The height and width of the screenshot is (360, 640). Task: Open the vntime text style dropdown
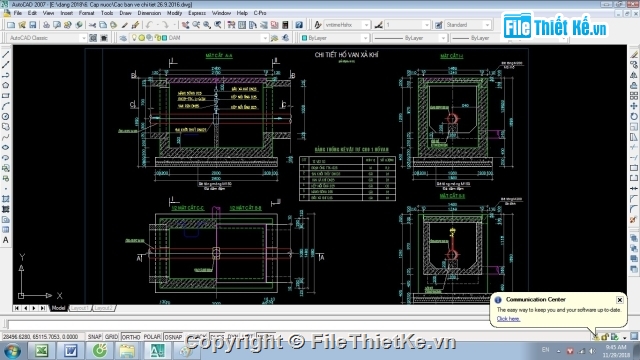366,25
